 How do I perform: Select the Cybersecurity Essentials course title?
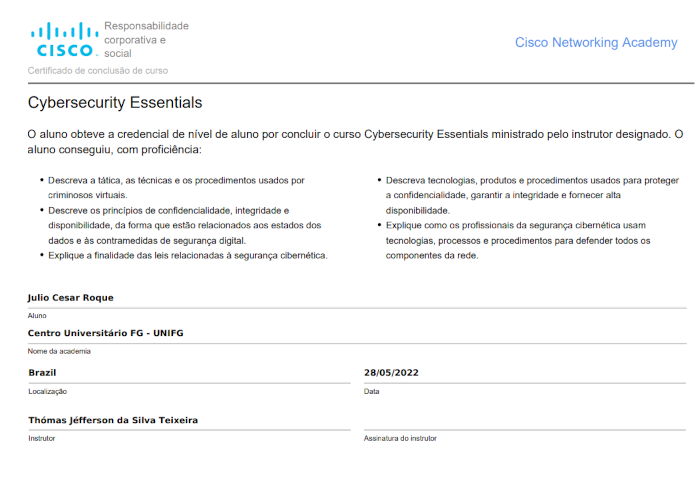(x=115, y=103)
